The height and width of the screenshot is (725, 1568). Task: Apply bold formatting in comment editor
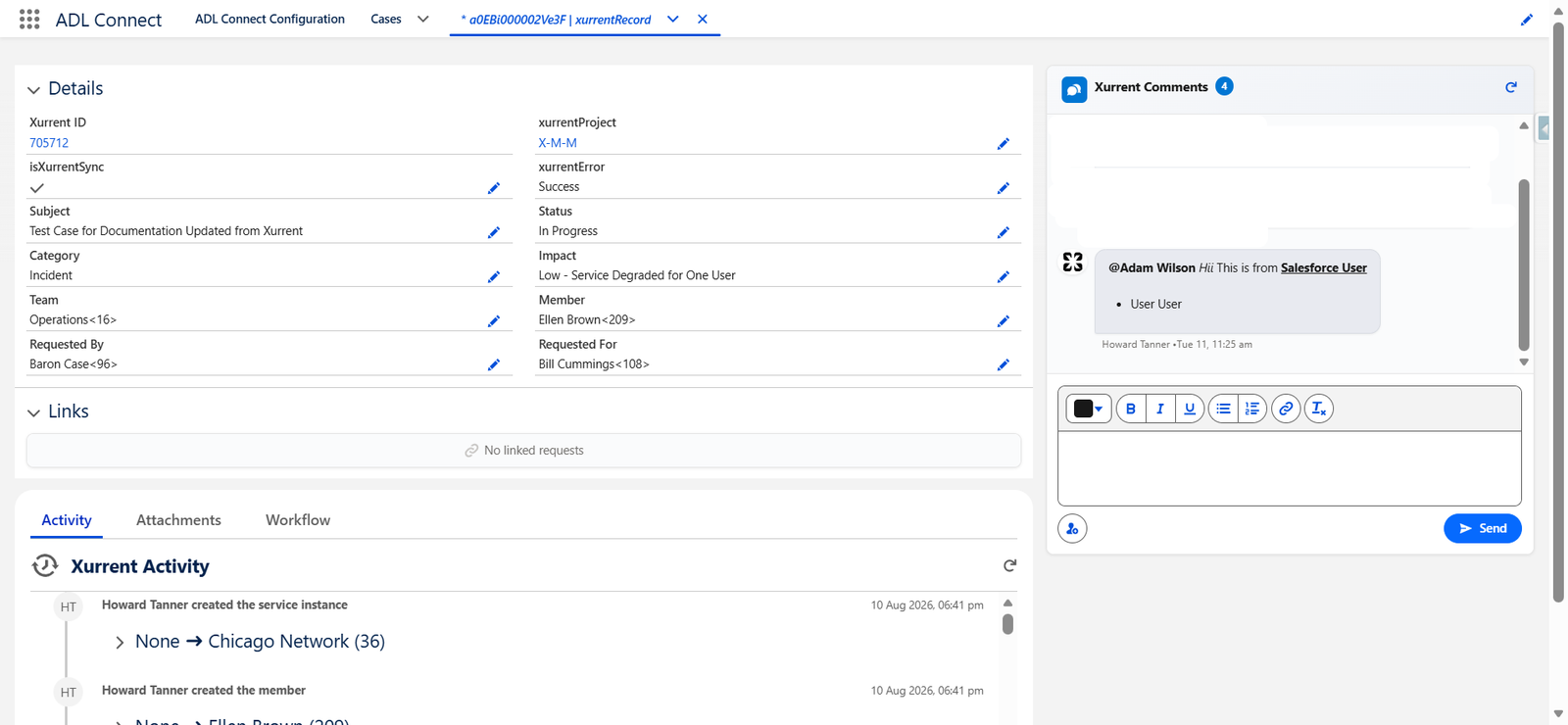click(1131, 409)
